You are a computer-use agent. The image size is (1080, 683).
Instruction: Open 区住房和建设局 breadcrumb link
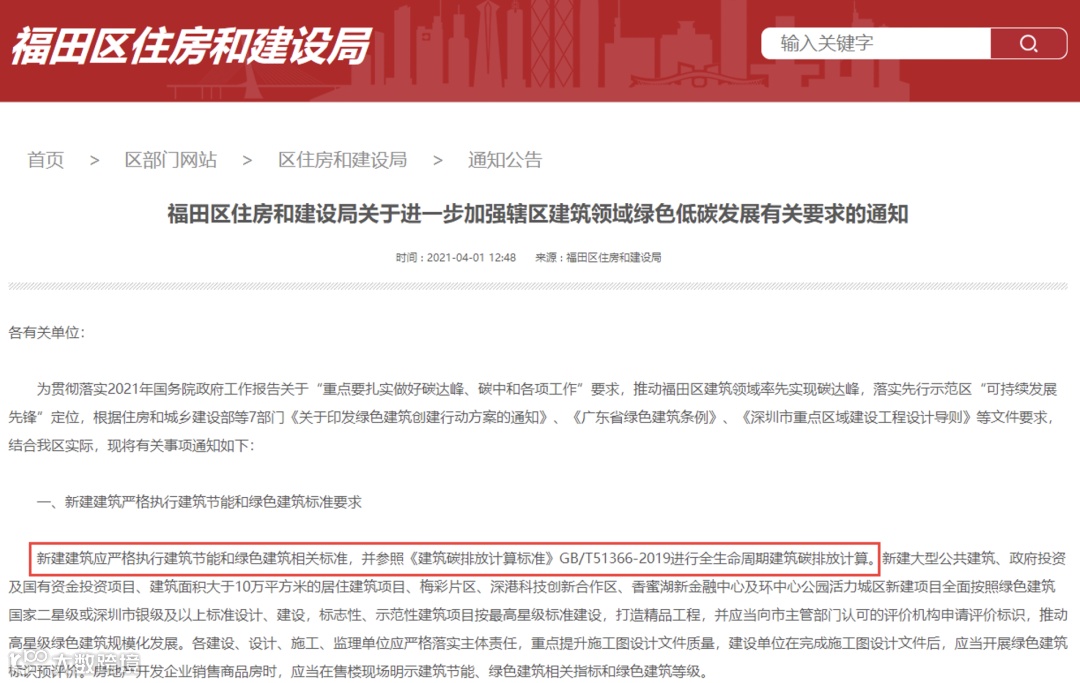(342, 160)
